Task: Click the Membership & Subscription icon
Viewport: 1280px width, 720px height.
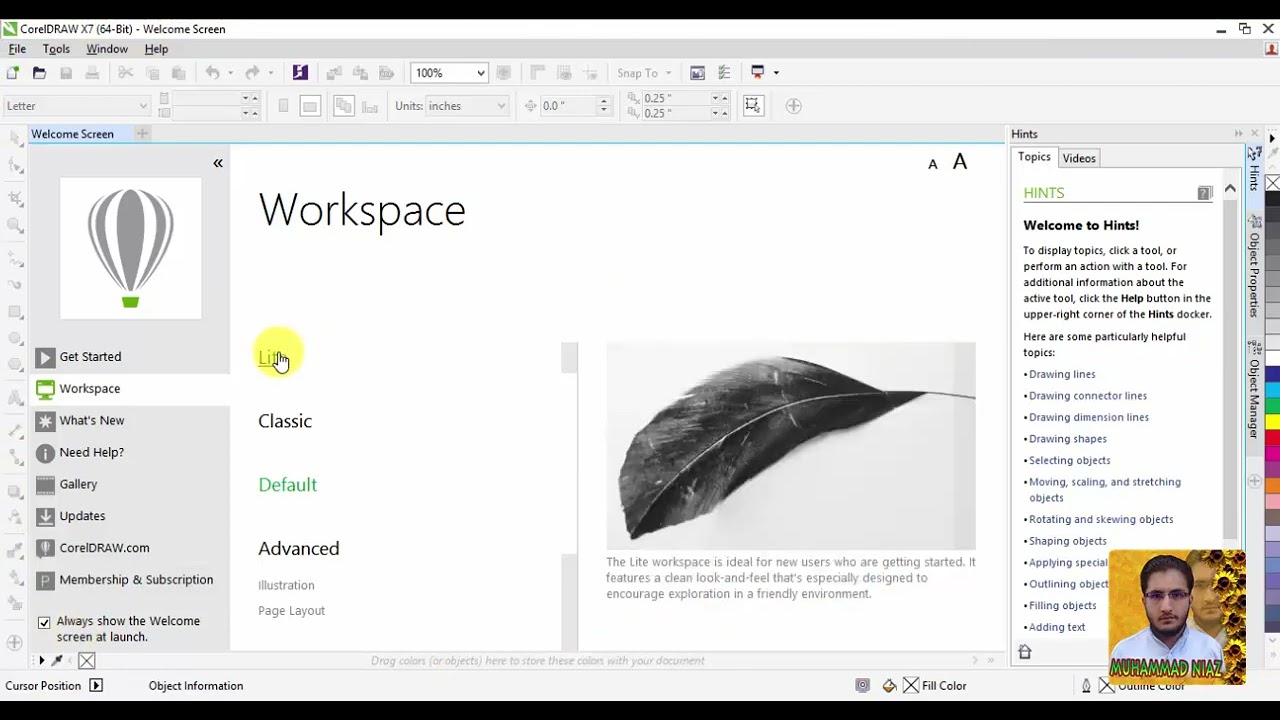Action: coord(45,580)
